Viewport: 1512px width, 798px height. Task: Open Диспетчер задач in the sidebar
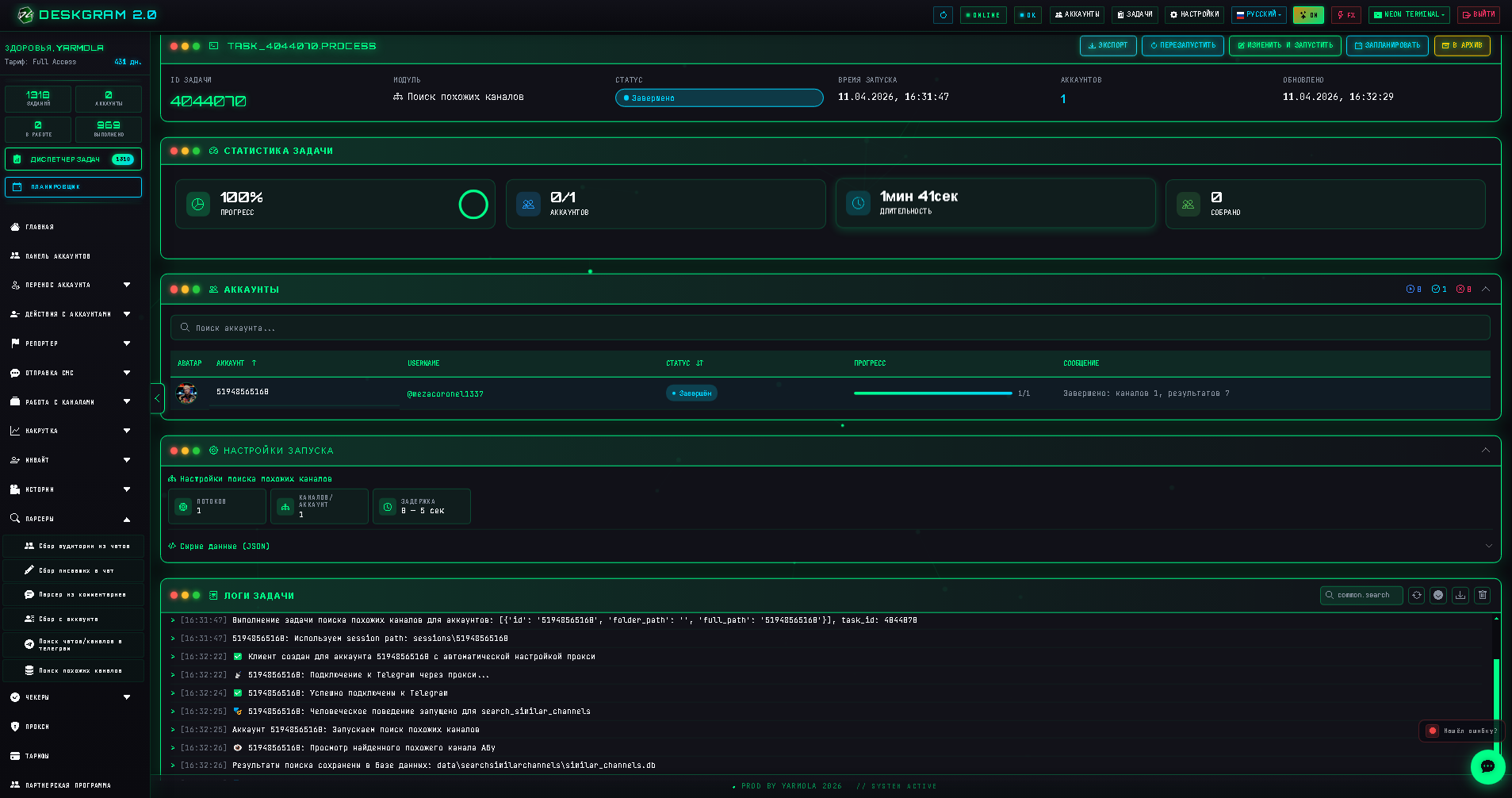click(x=73, y=159)
